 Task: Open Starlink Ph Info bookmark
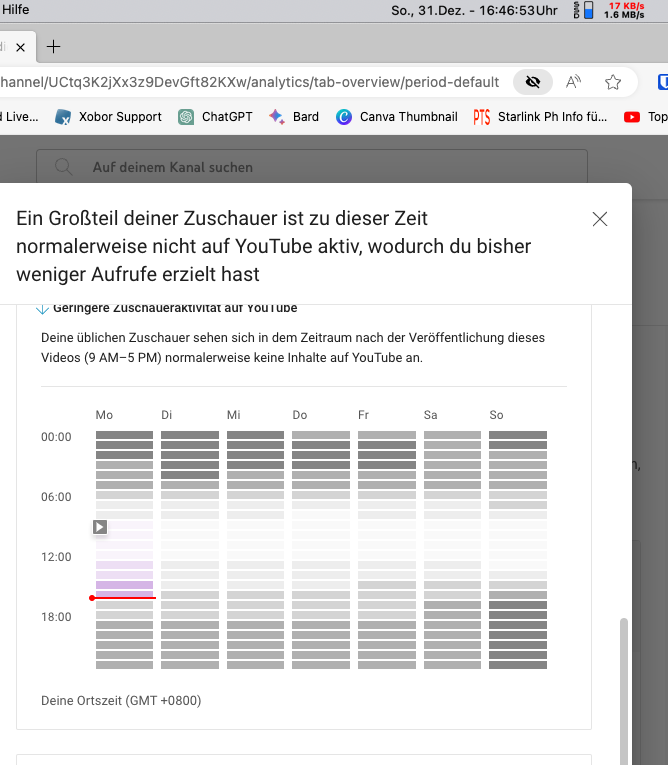pos(540,117)
